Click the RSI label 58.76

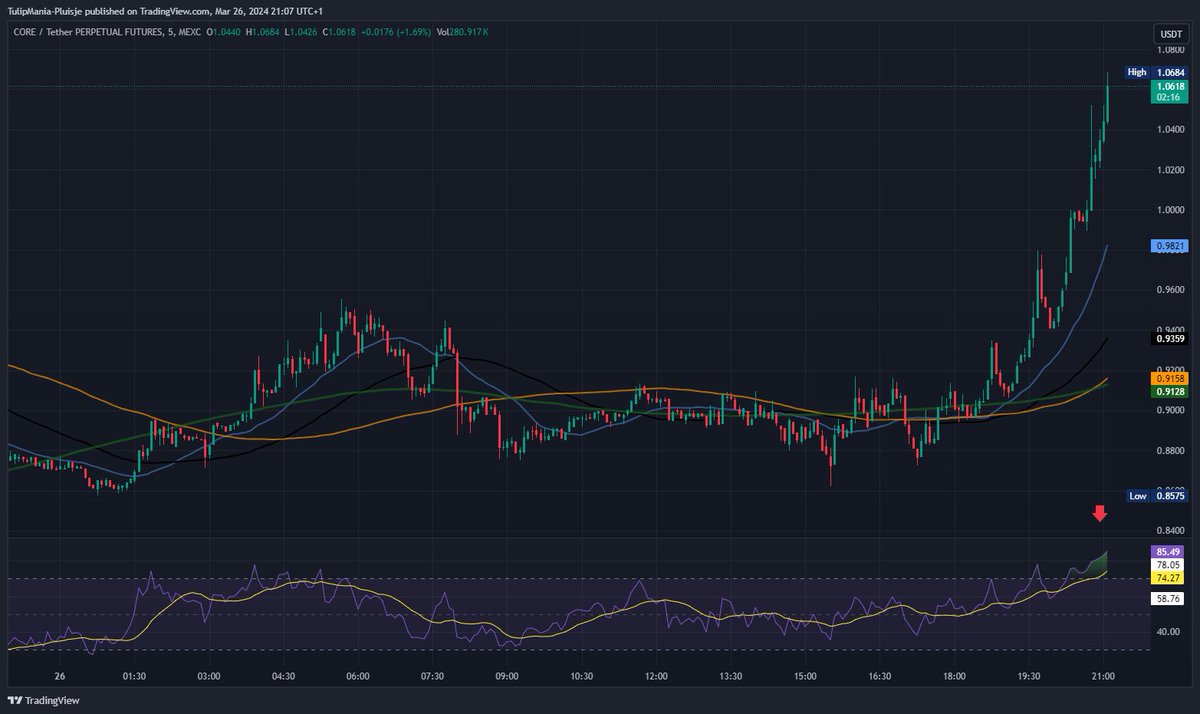click(x=1169, y=599)
